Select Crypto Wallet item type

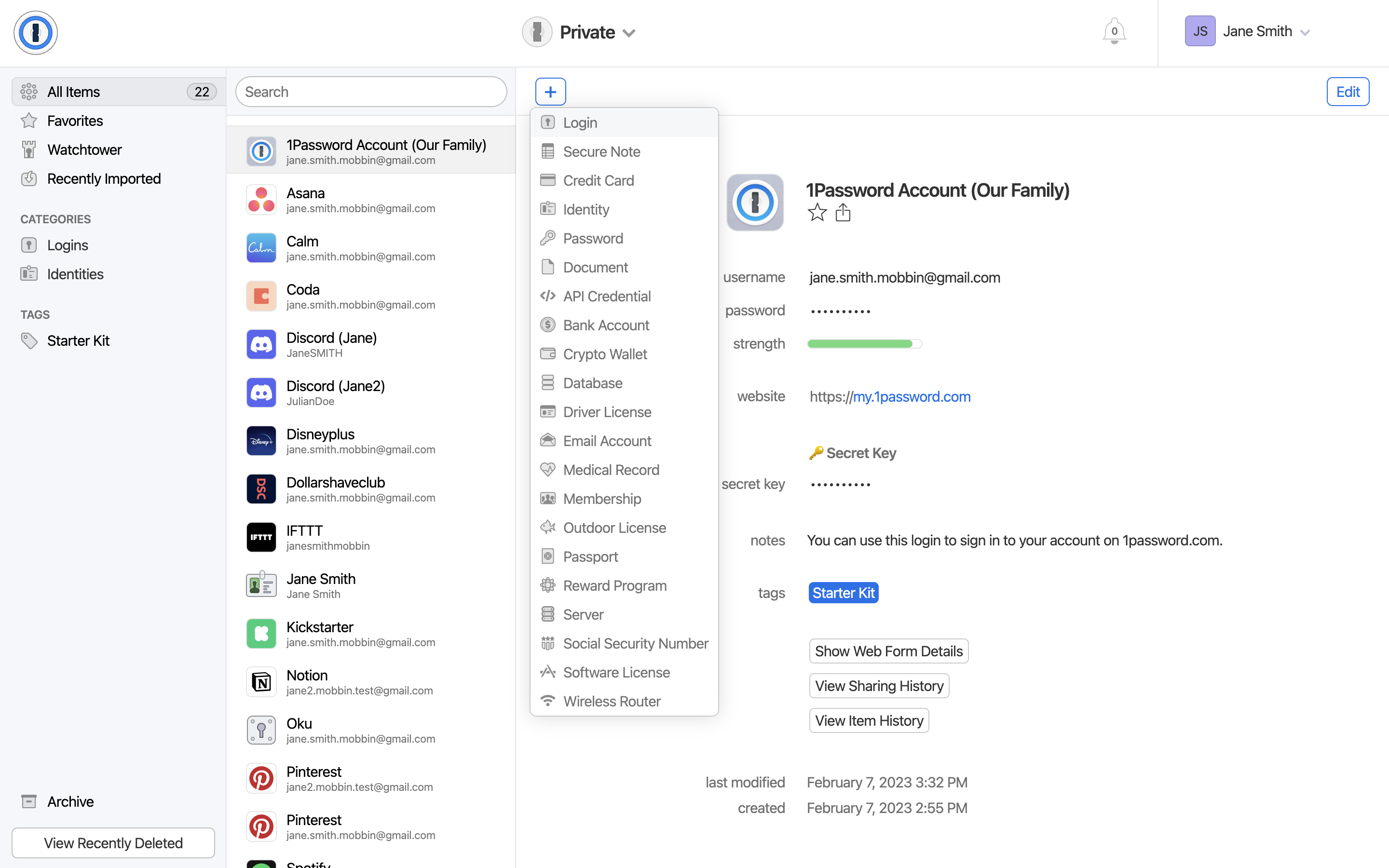(624, 354)
